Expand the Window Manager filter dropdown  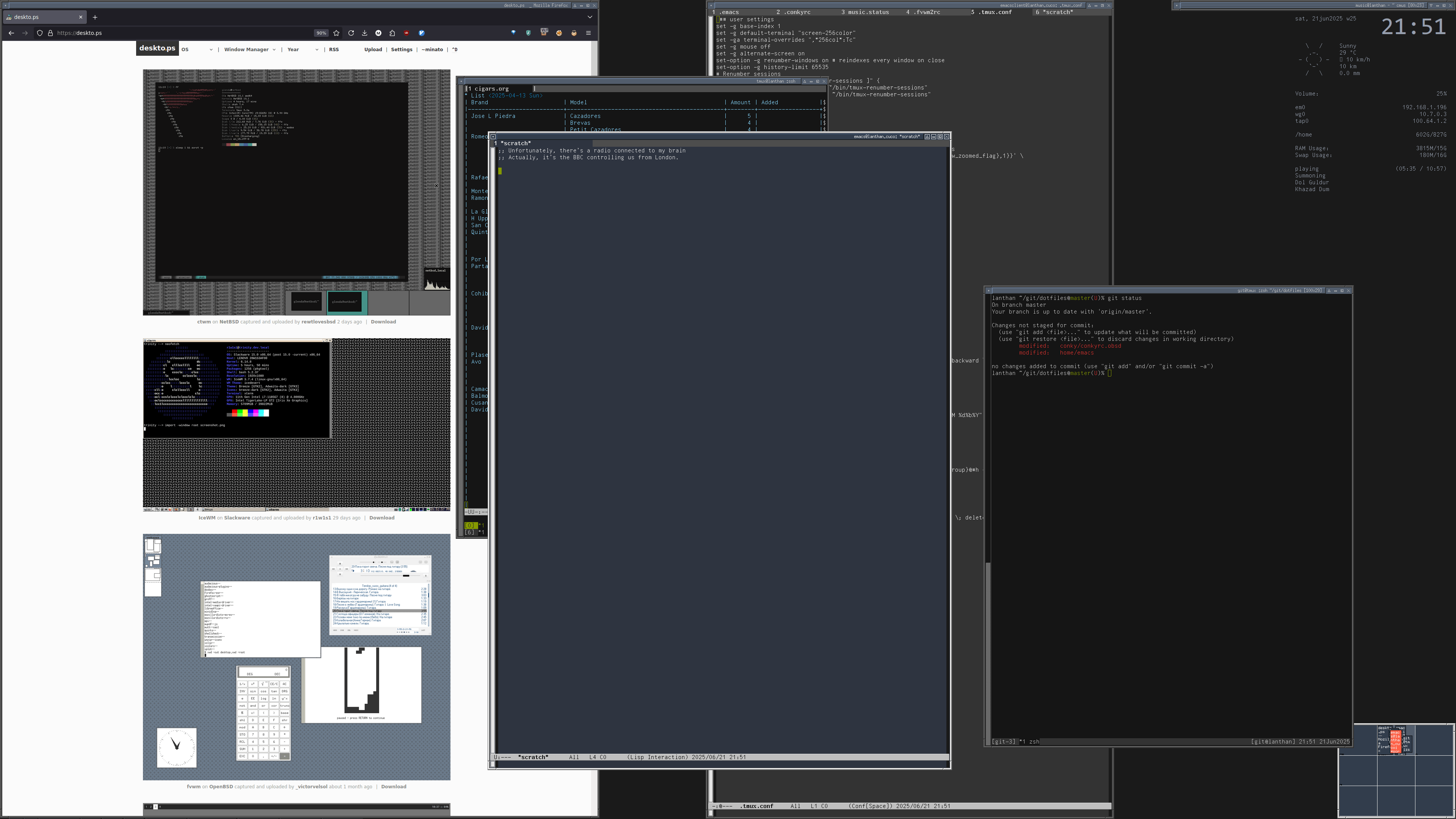[x=250, y=50]
